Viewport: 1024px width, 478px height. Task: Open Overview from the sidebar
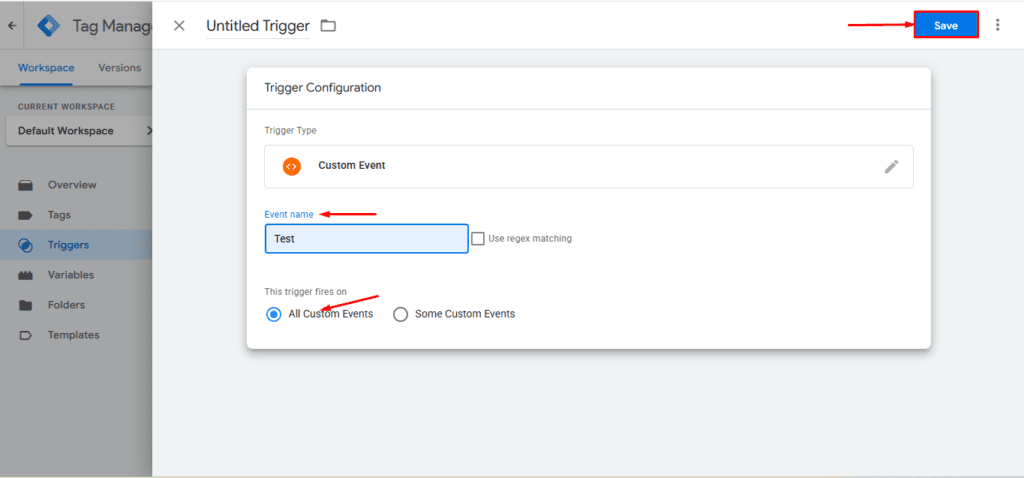coord(72,185)
